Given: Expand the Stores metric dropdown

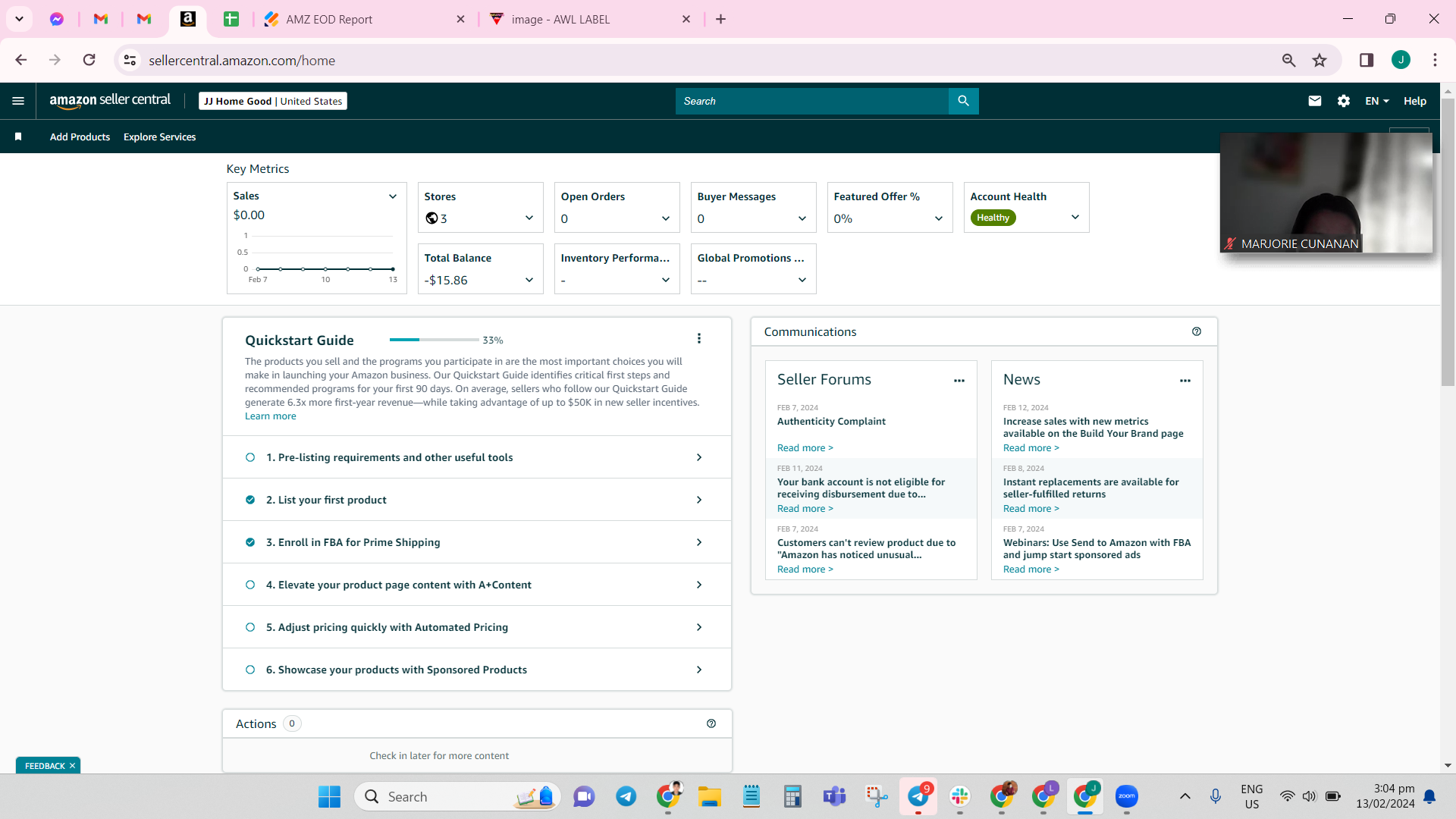Looking at the screenshot, I should (x=529, y=218).
